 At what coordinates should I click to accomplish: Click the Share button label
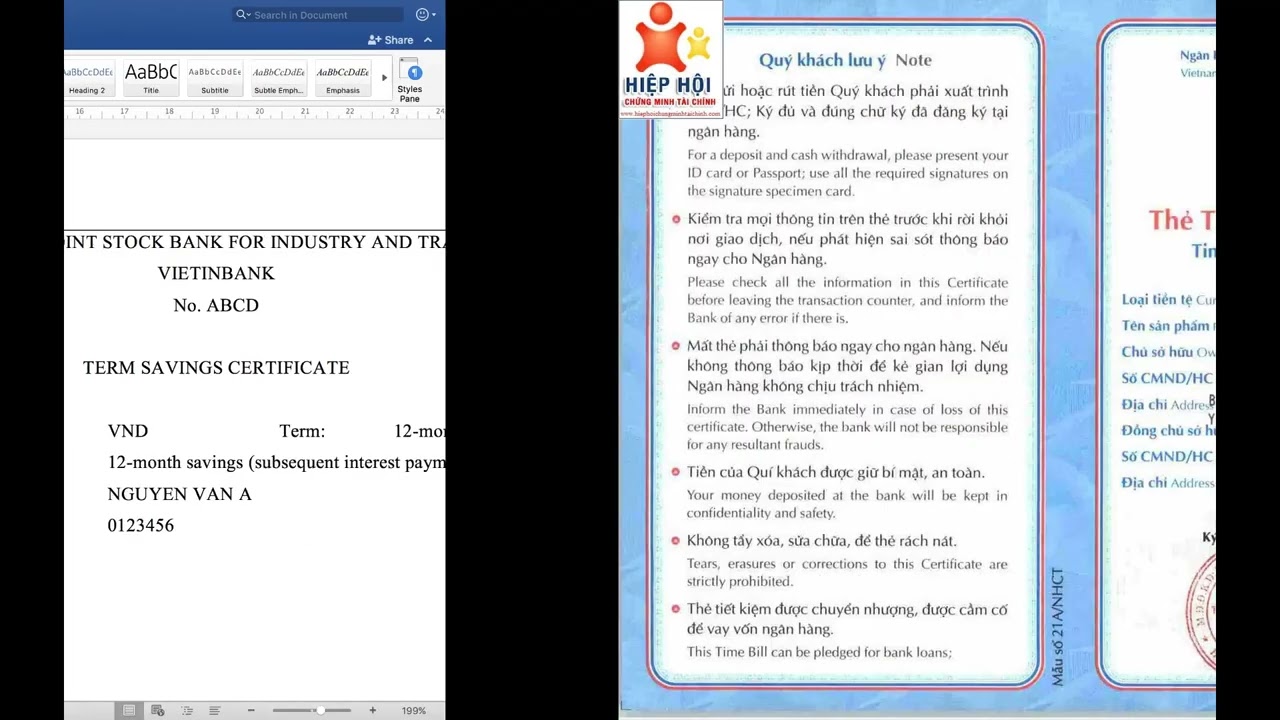point(399,40)
